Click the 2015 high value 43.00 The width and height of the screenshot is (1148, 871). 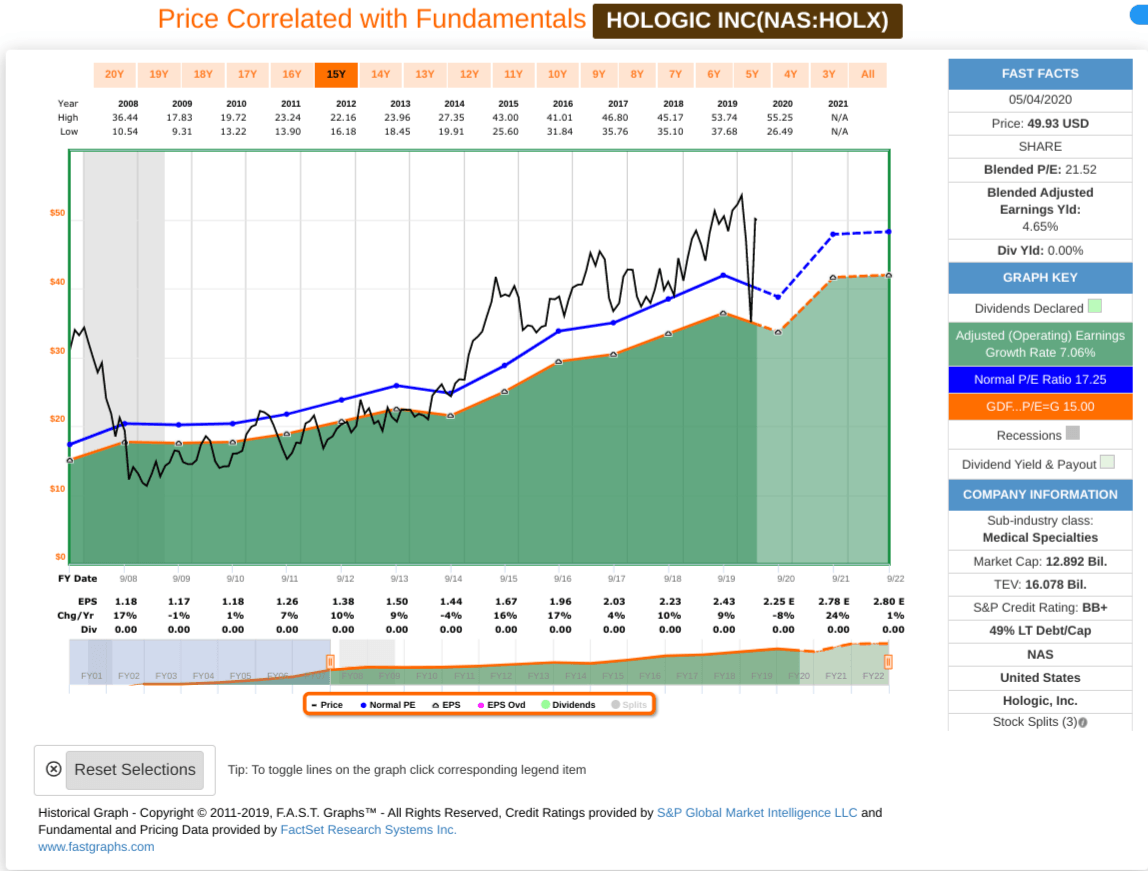(x=505, y=118)
